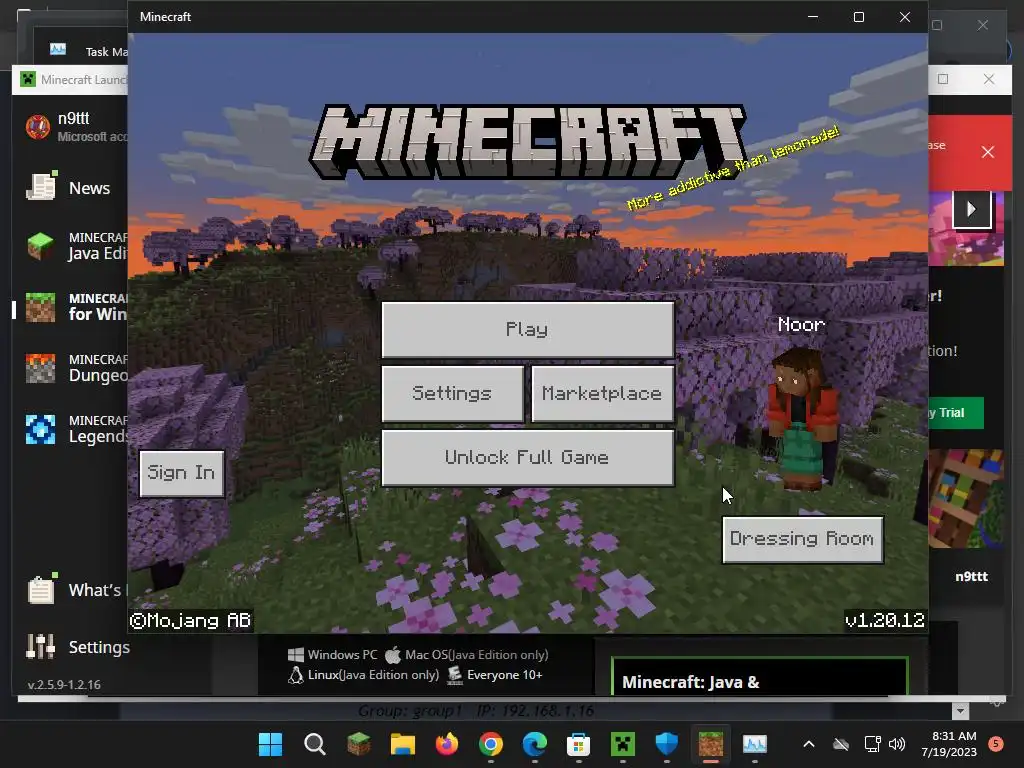Click n9ttt account avatar in Launcher
This screenshot has width=1024, height=768.
pos(38,127)
